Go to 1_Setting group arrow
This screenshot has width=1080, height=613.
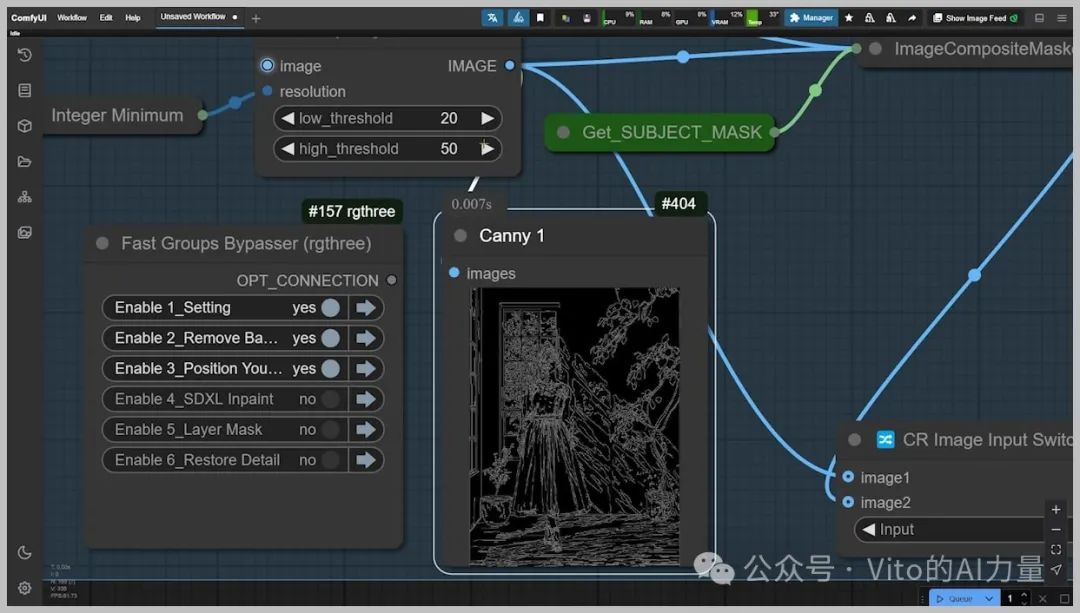coord(366,308)
